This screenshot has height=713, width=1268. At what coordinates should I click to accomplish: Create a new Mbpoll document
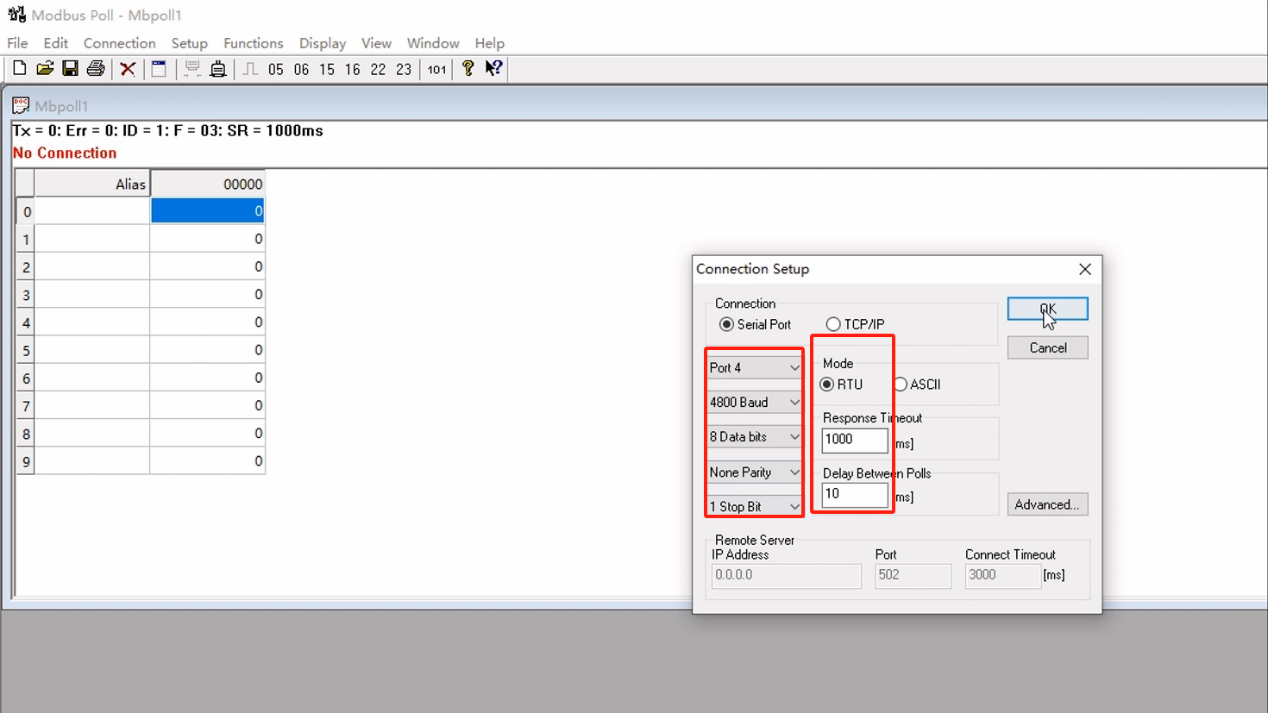tap(18, 68)
